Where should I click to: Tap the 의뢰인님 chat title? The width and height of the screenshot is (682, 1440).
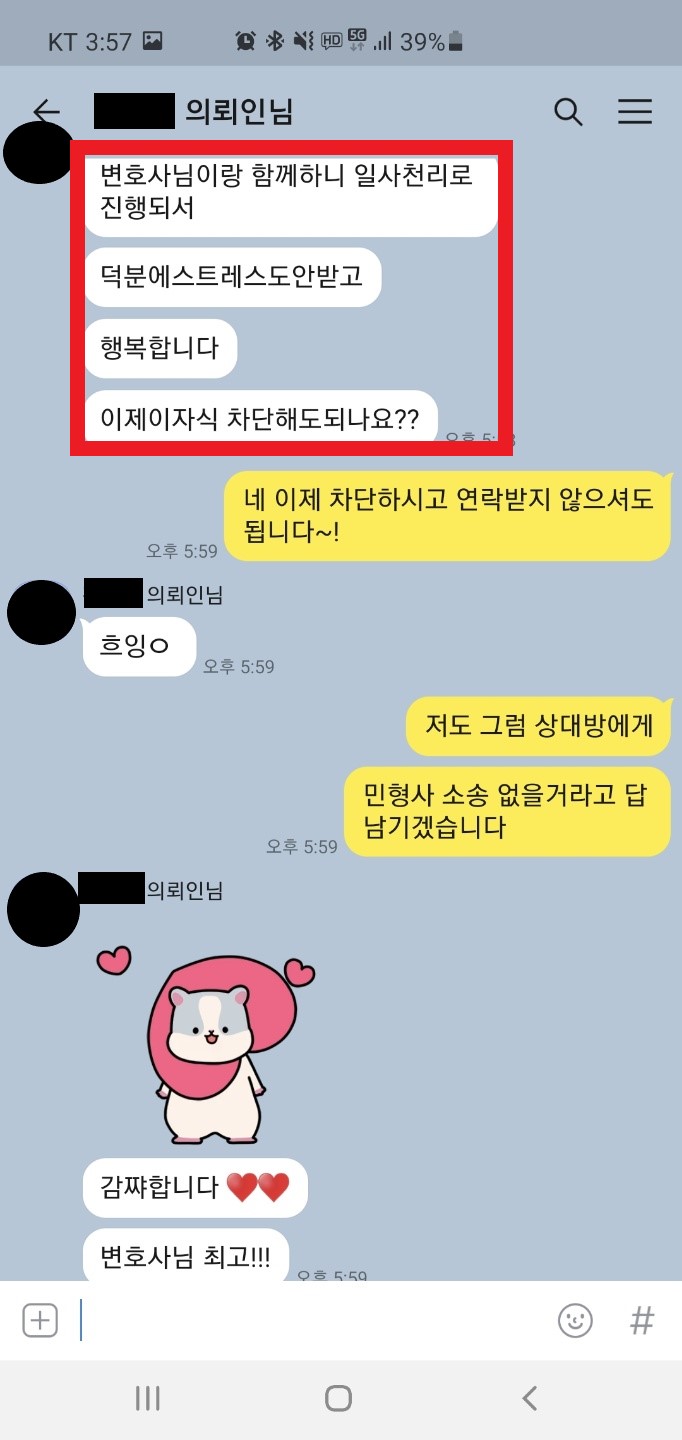[x=239, y=111]
